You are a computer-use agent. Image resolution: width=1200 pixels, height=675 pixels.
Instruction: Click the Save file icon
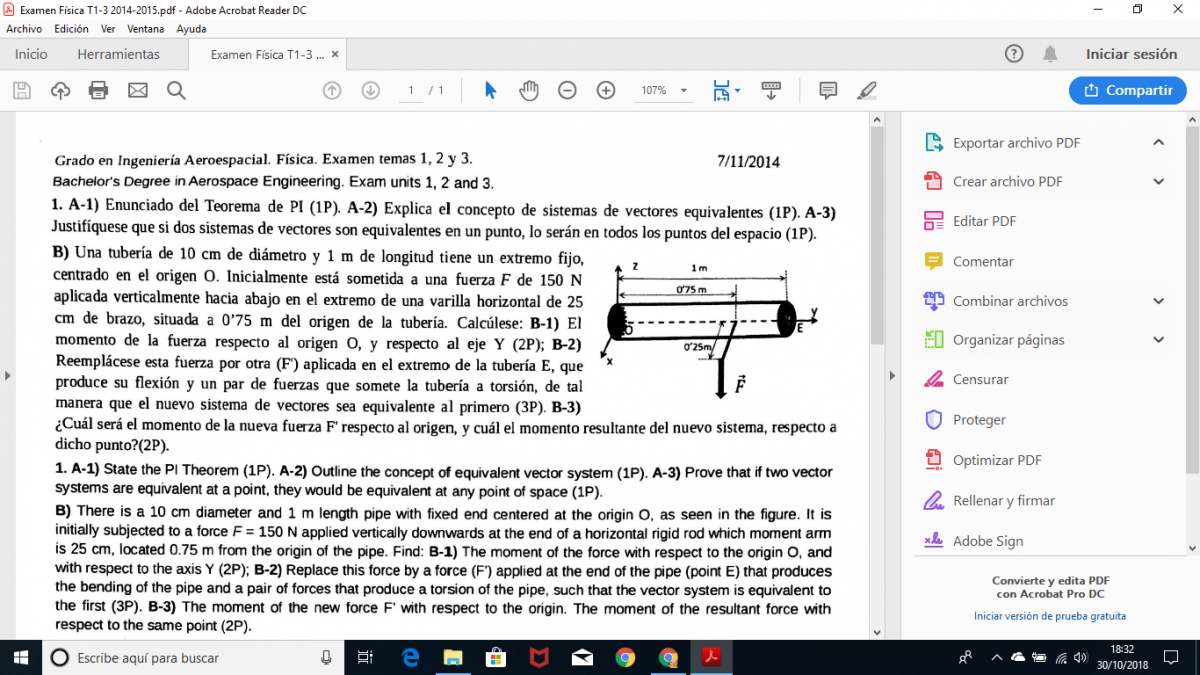pyautogui.click(x=21, y=91)
